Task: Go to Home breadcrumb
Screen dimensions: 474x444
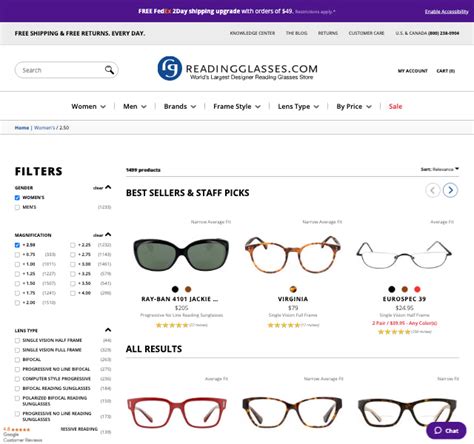Action: click(22, 128)
